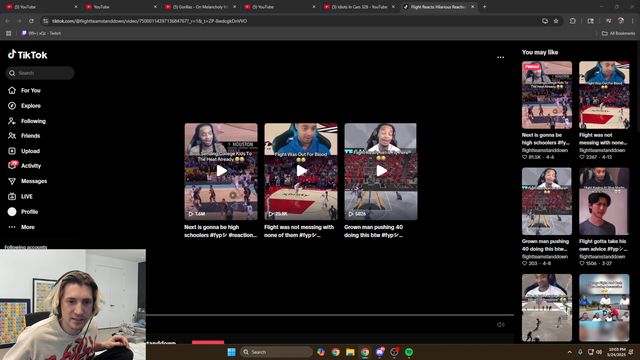Image resolution: width=640 pixels, height=360 pixels.
Task: Click the TikTok search field
Action: point(40,73)
